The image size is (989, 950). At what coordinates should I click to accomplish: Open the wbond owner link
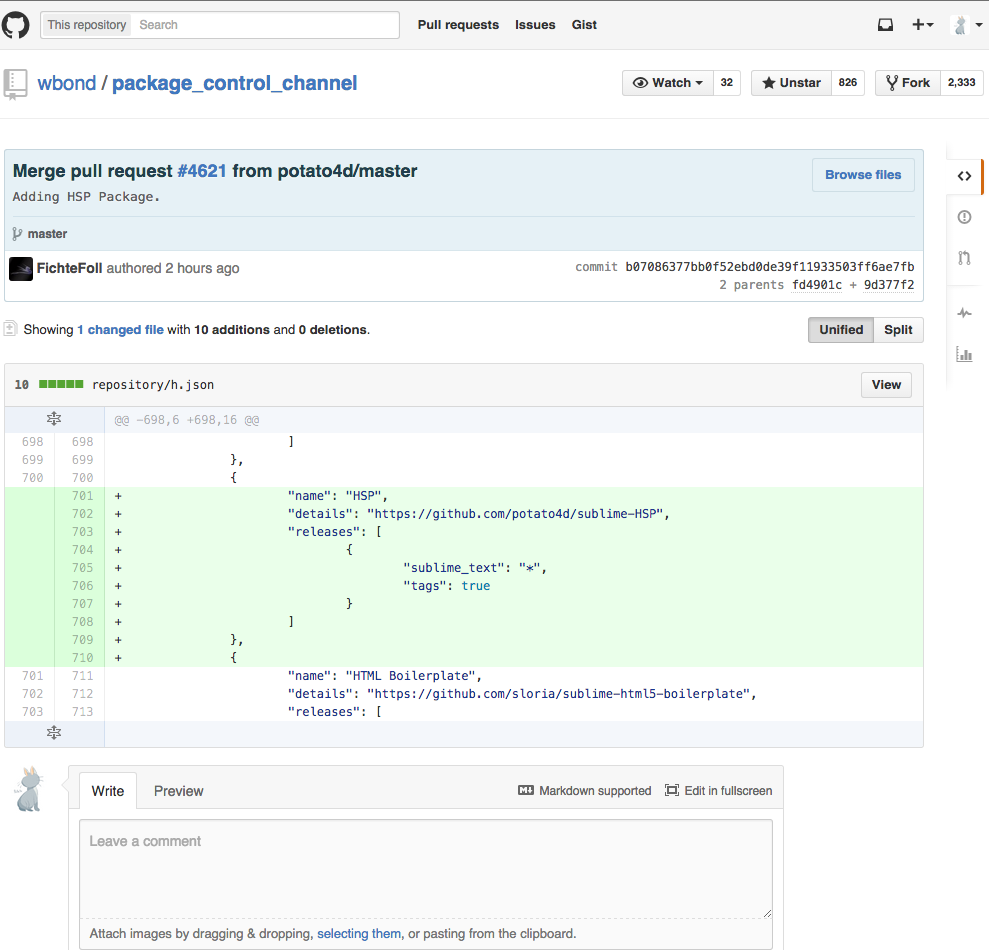(x=67, y=83)
